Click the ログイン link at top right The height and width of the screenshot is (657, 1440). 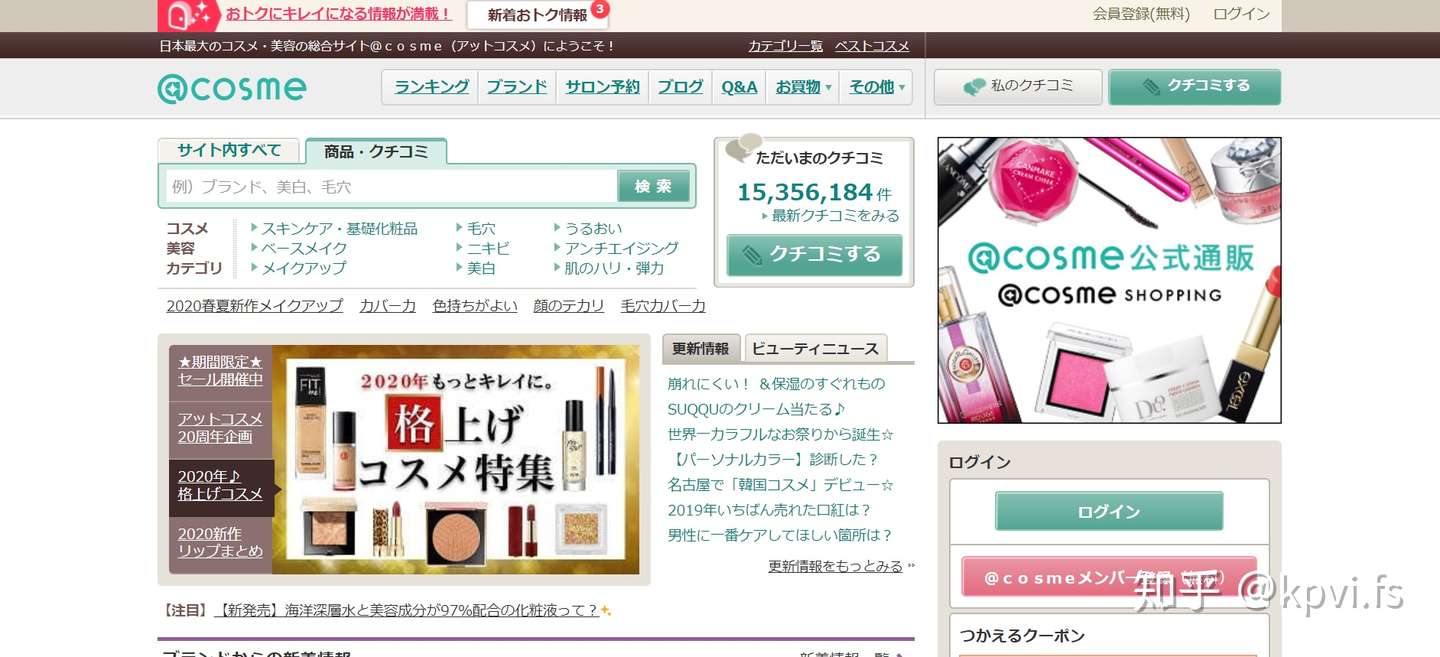[x=1241, y=14]
